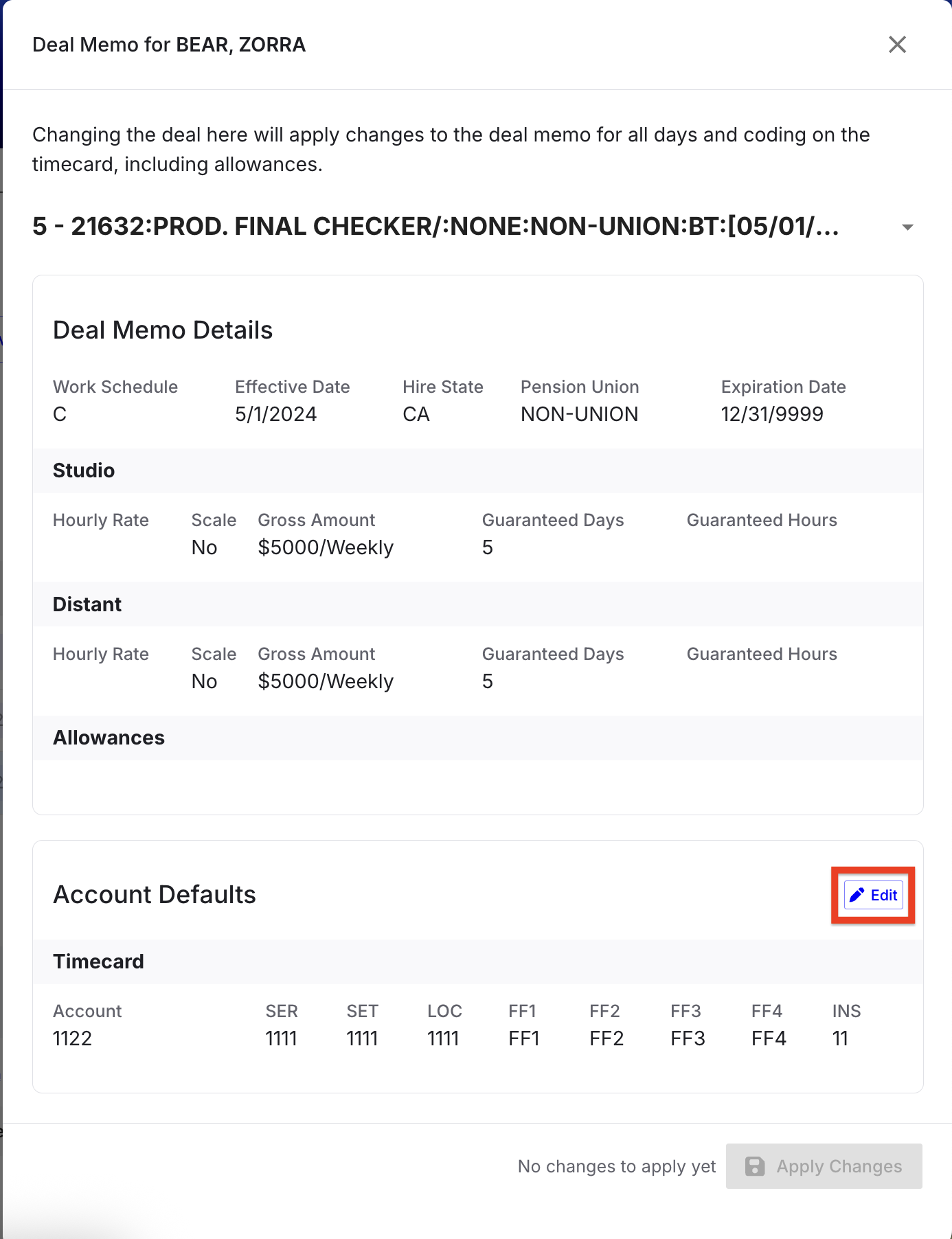Viewport: 952px width, 1239px height.
Task: Select the Expiration Date value 12/31/9999
Action: [772, 414]
